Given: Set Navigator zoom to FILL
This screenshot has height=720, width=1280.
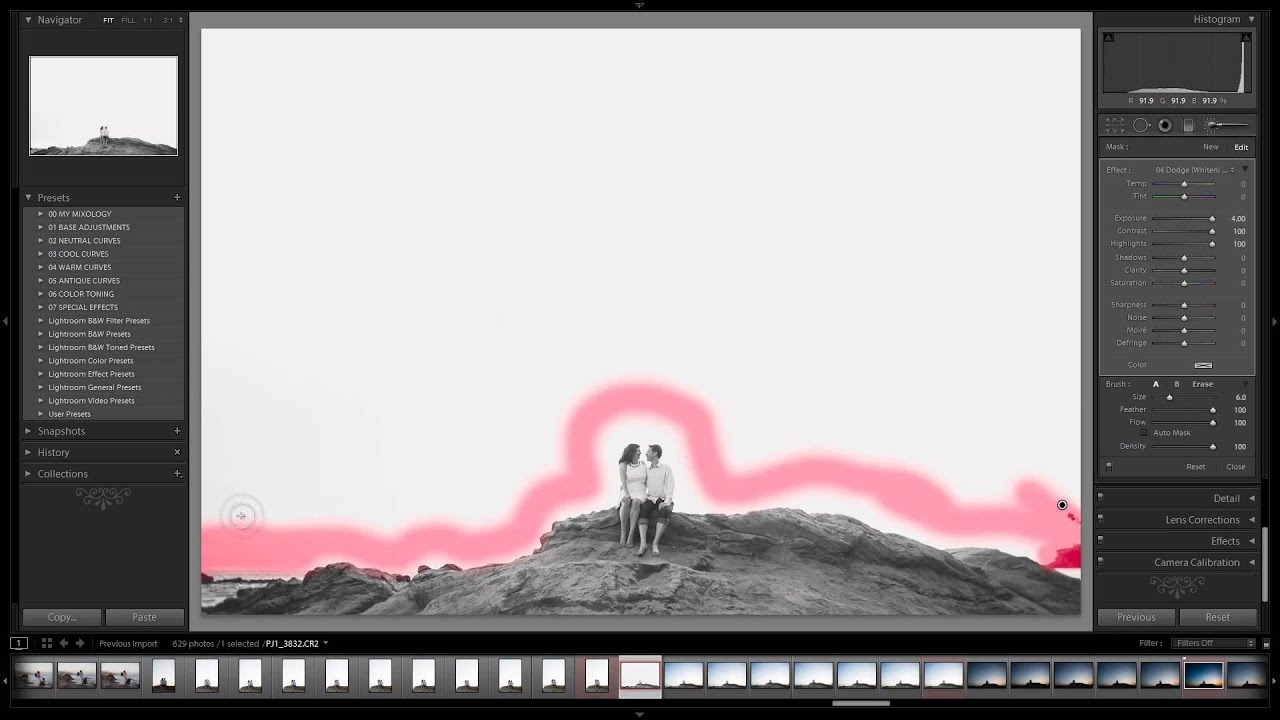Looking at the screenshot, I should [128, 20].
